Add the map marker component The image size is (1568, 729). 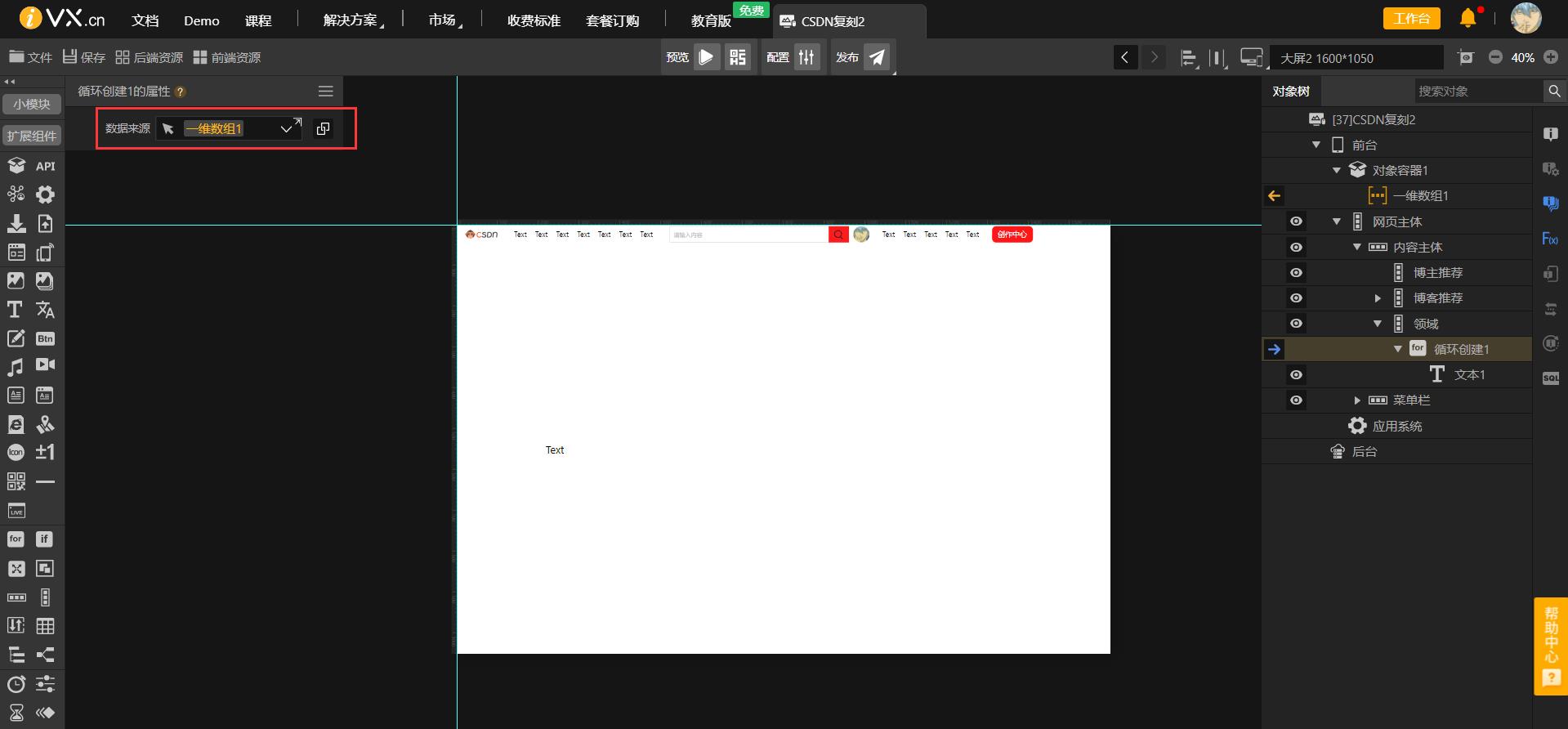coord(45,424)
